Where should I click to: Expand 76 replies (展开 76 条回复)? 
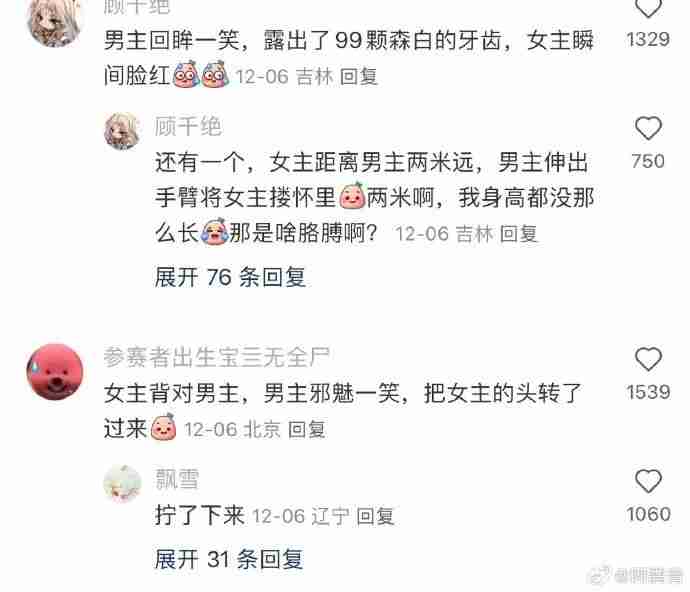point(230,277)
